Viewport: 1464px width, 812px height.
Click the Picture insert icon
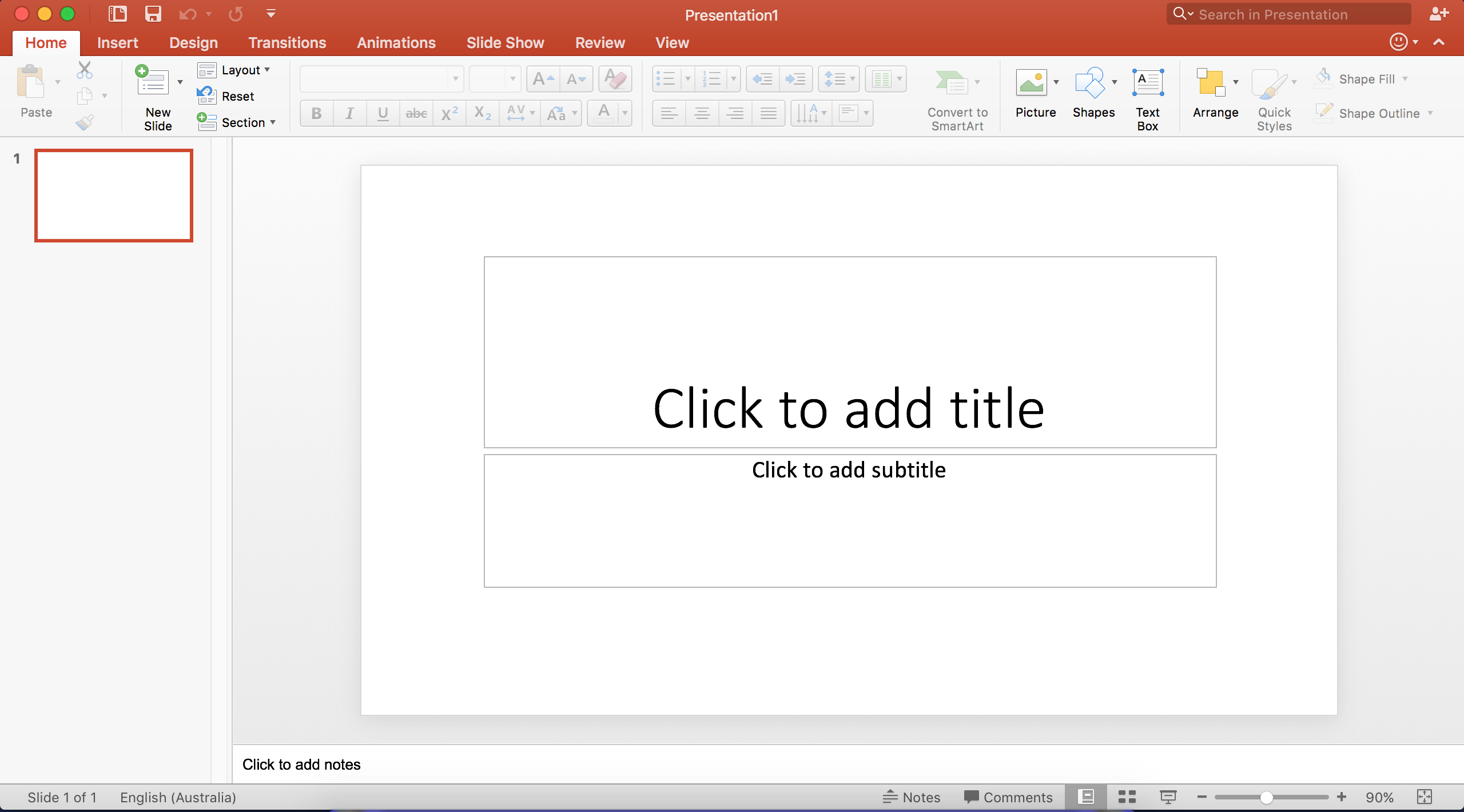point(1031,83)
